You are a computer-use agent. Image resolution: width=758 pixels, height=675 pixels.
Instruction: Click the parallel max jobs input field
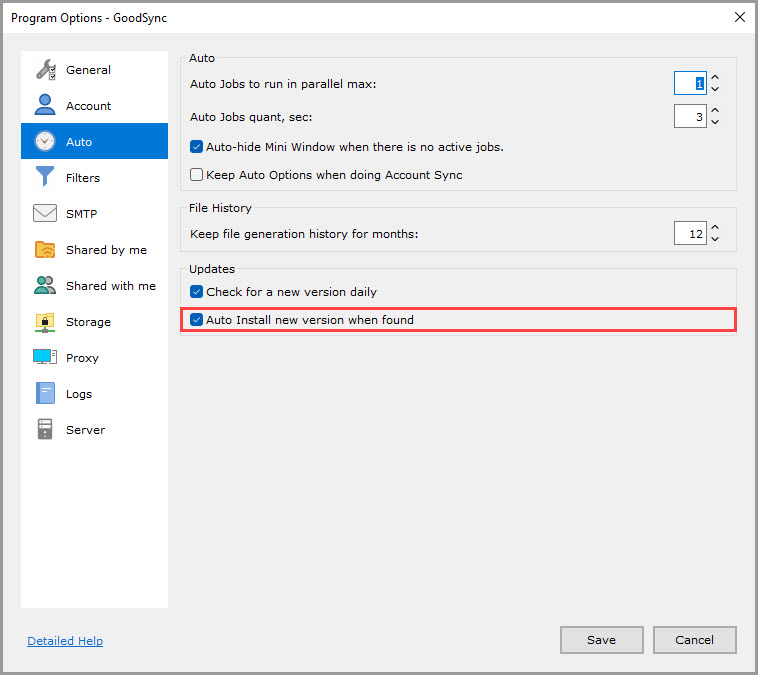(x=690, y=83)
